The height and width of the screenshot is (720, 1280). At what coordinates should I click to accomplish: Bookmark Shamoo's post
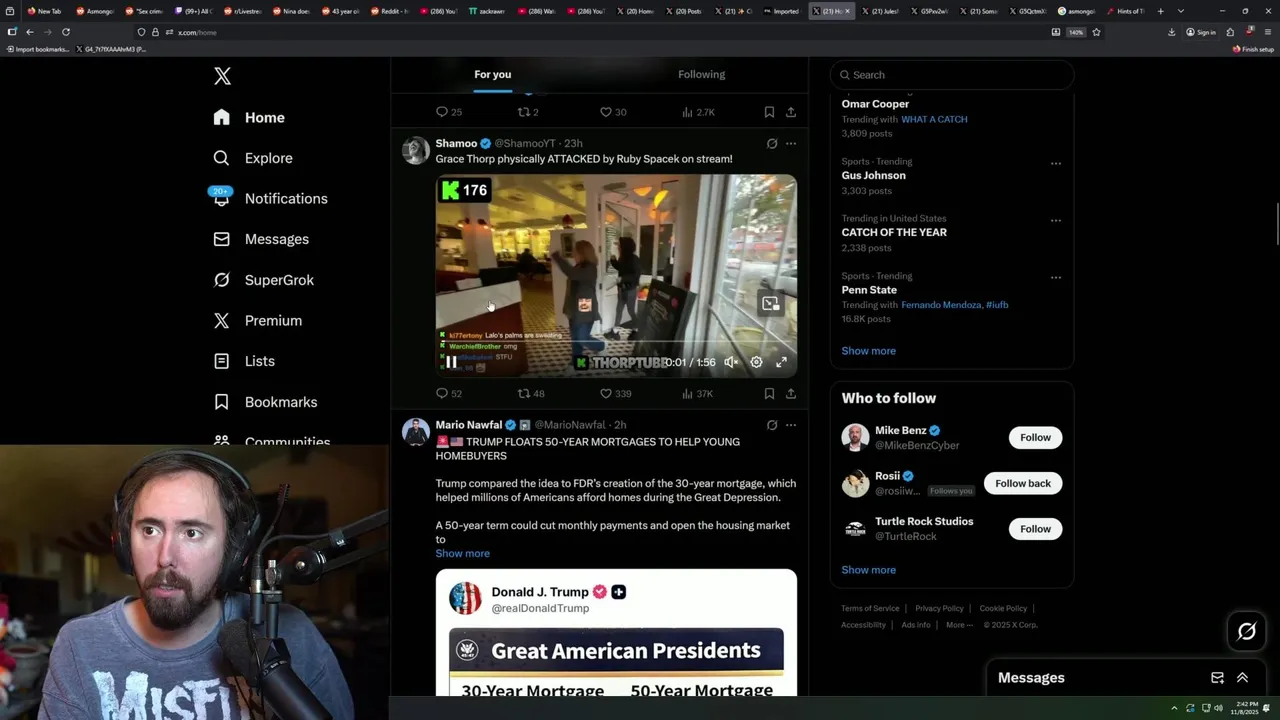(769, 393)
